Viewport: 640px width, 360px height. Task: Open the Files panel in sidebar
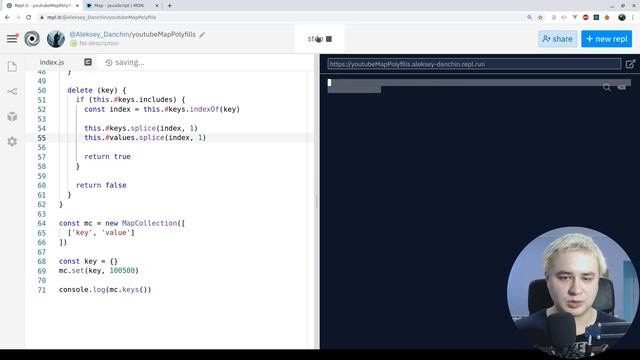click(12, 67)
